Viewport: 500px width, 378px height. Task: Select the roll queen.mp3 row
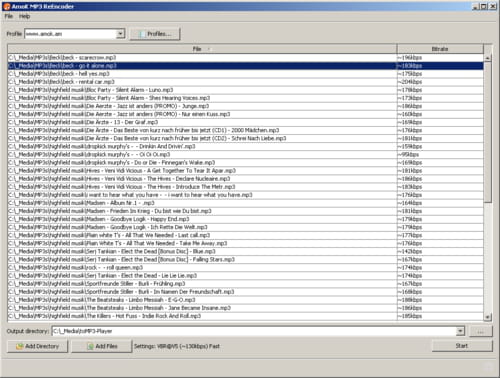tap(245, 268)
